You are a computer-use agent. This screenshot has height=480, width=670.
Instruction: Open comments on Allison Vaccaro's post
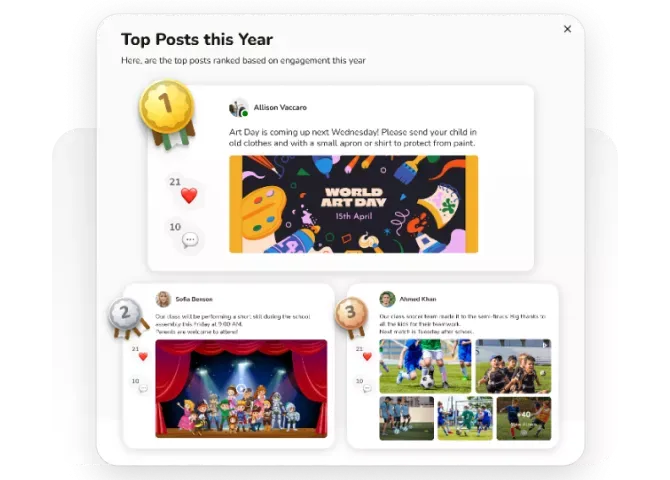tap(189, 240)
